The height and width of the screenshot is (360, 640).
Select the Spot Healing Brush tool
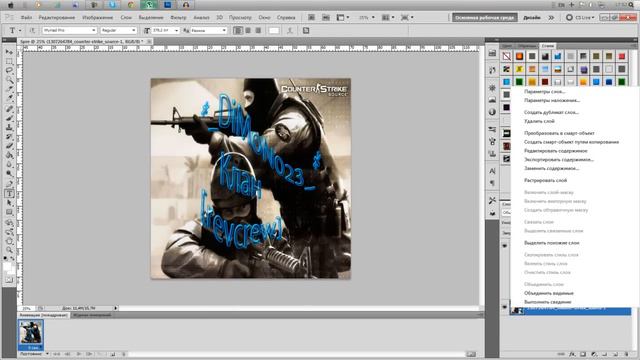click(9, 109)
